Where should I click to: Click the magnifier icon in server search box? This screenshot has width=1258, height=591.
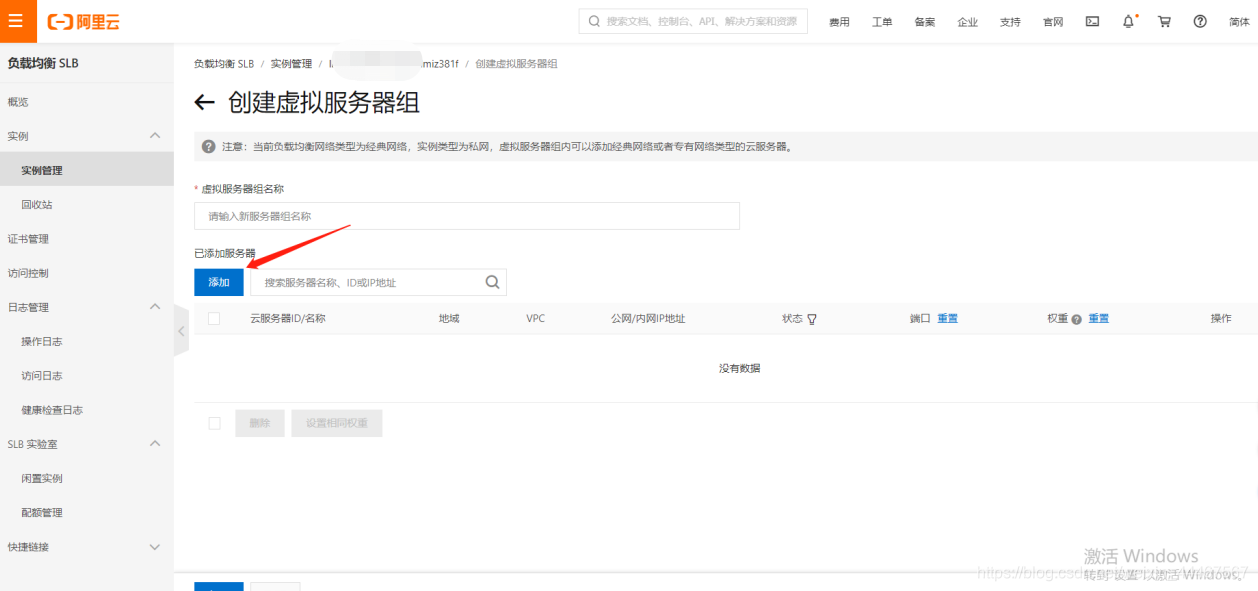click(491, 281)
